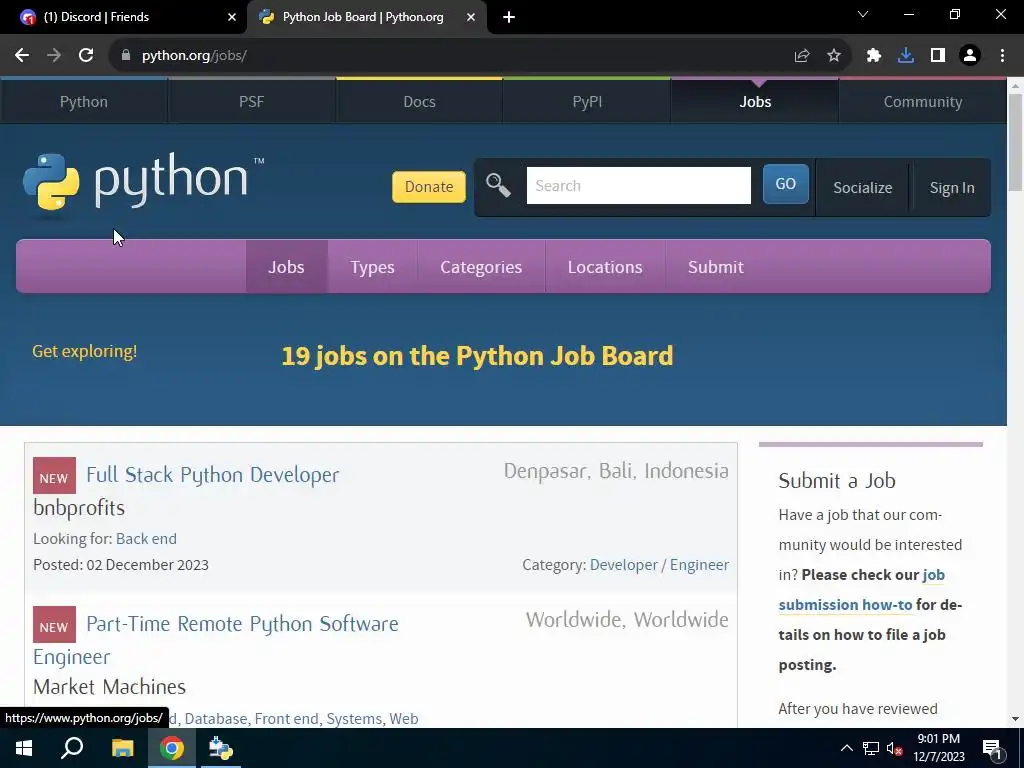1024x768 pixels.
Task: Open the Chrome three-dot menu
Action: click(x=1002, y=56)
